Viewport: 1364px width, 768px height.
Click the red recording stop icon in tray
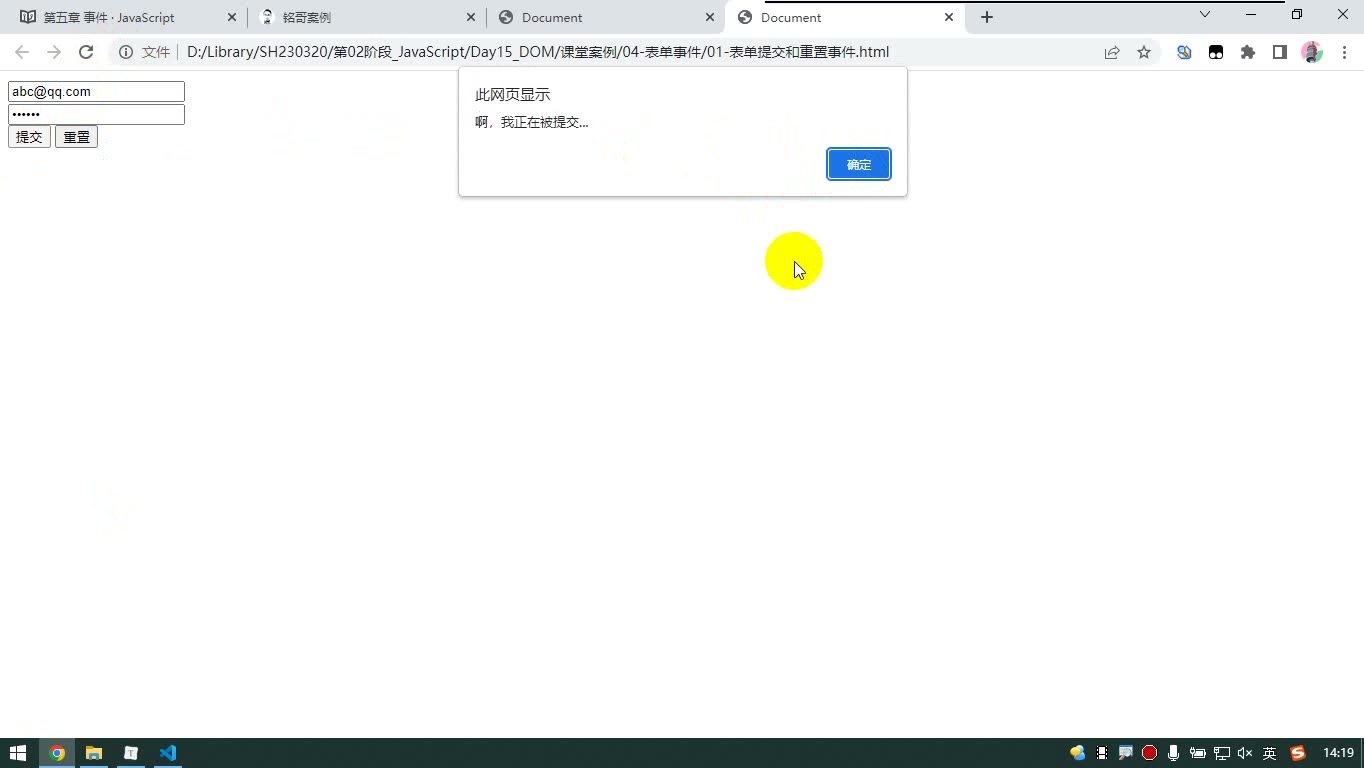tap(1150, 753)
